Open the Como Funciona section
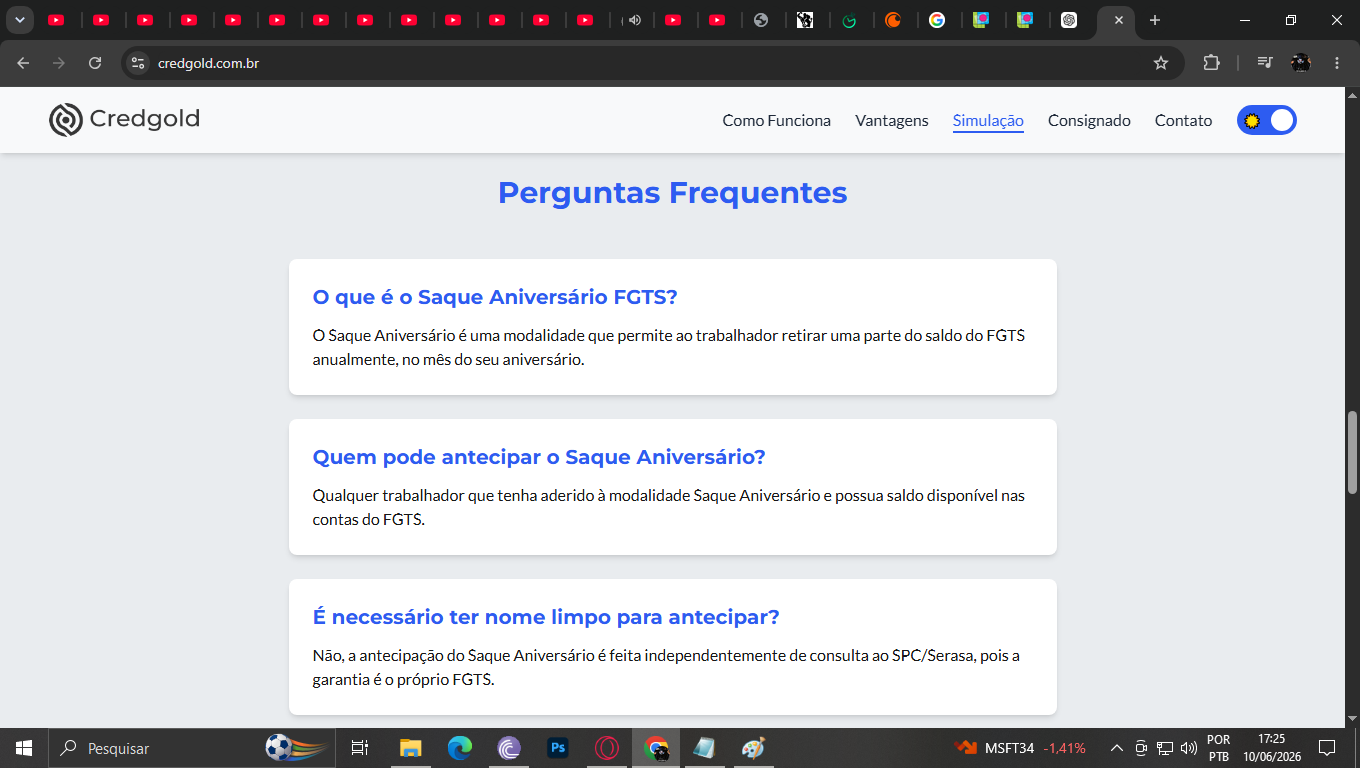The height and width of the screenshot is (768, 1360). 776,120
